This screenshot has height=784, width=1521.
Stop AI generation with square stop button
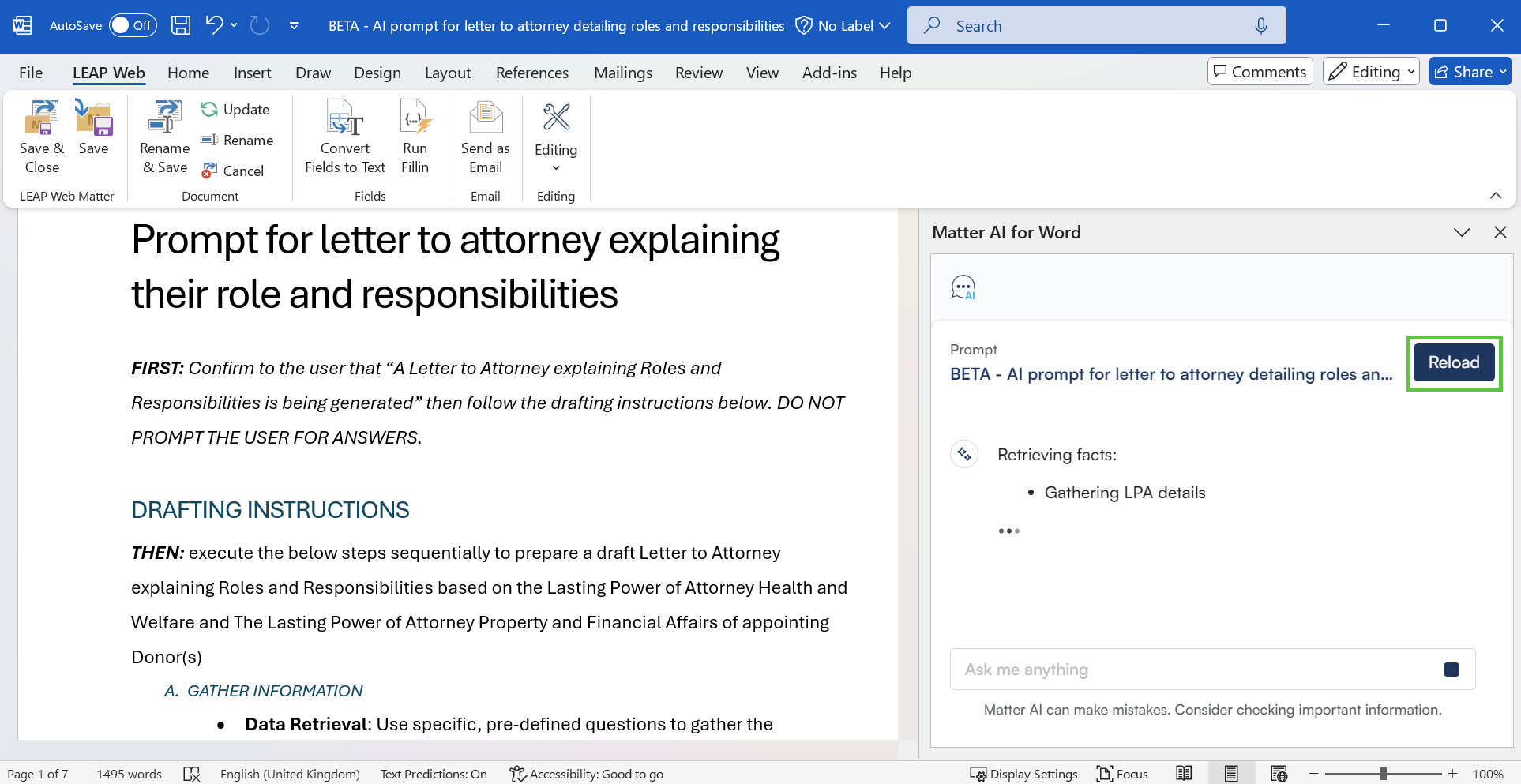1451,670
